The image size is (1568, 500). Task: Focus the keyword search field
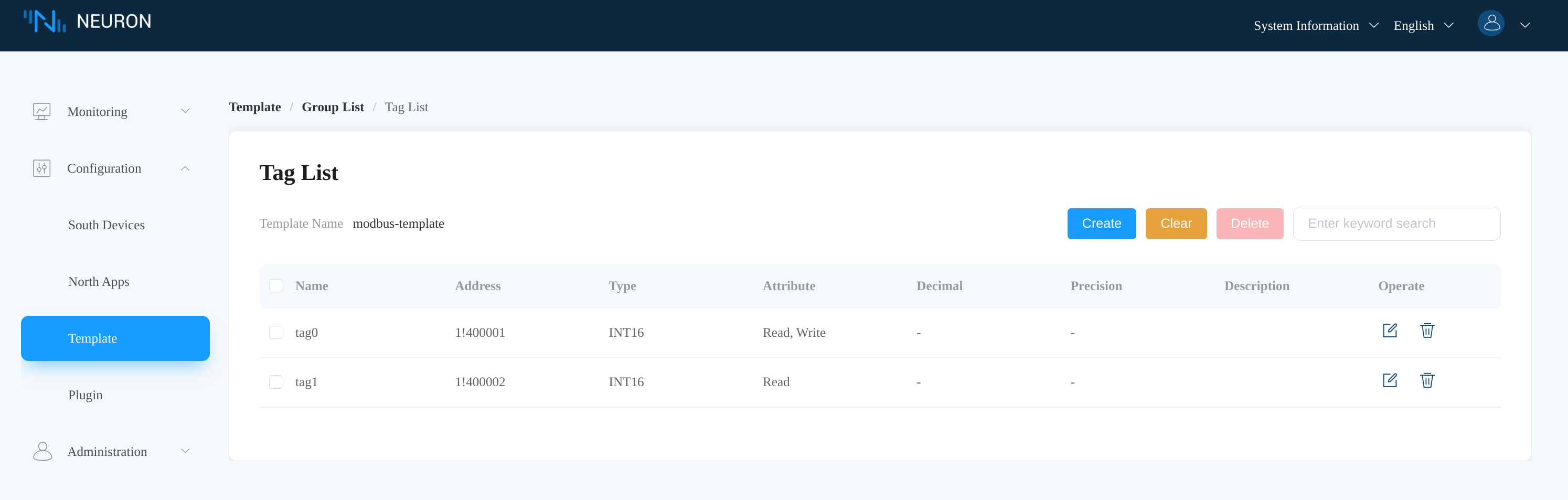click(1396, 224)
